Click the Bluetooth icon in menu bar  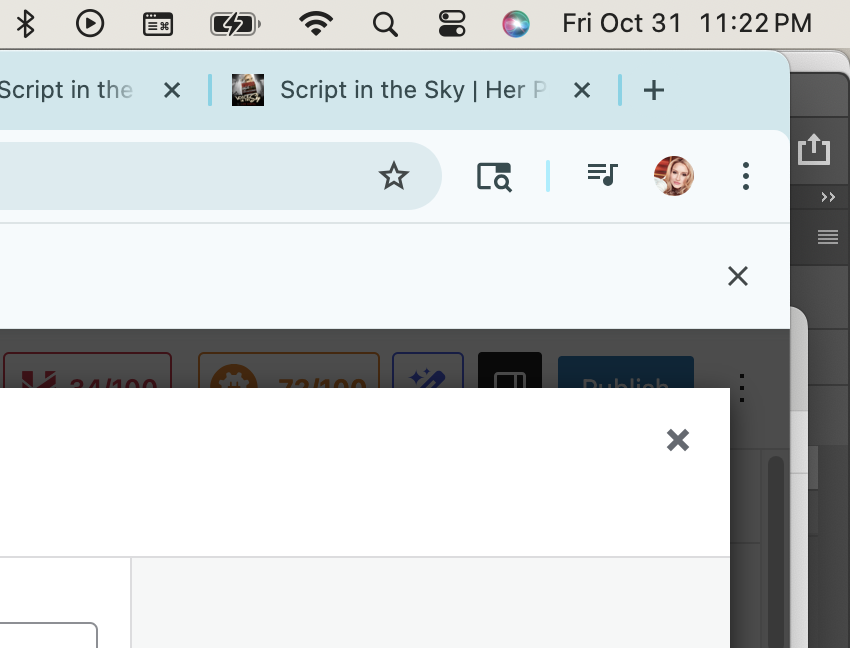click(25, 24)
